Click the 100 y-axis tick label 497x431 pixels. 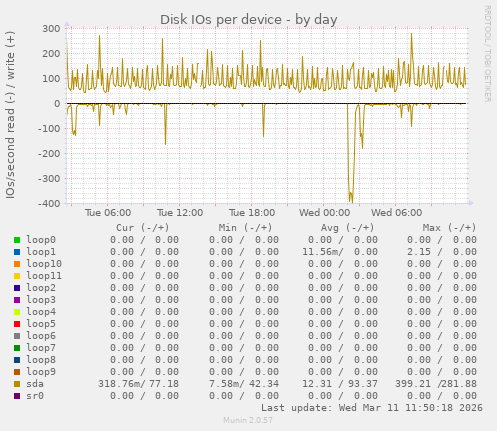[x=51, y=79]
